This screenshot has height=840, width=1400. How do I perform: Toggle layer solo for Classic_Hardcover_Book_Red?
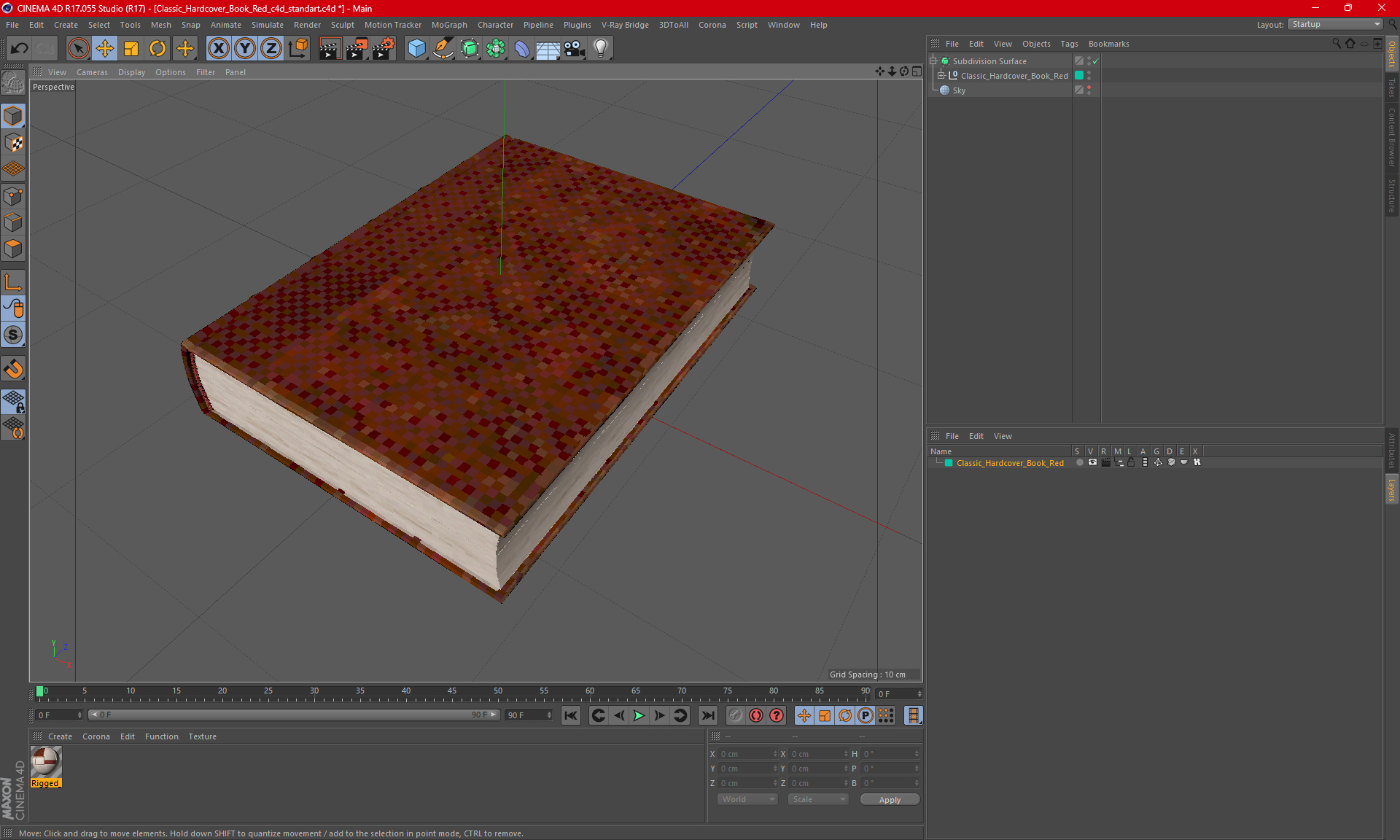coord(1080,462)
